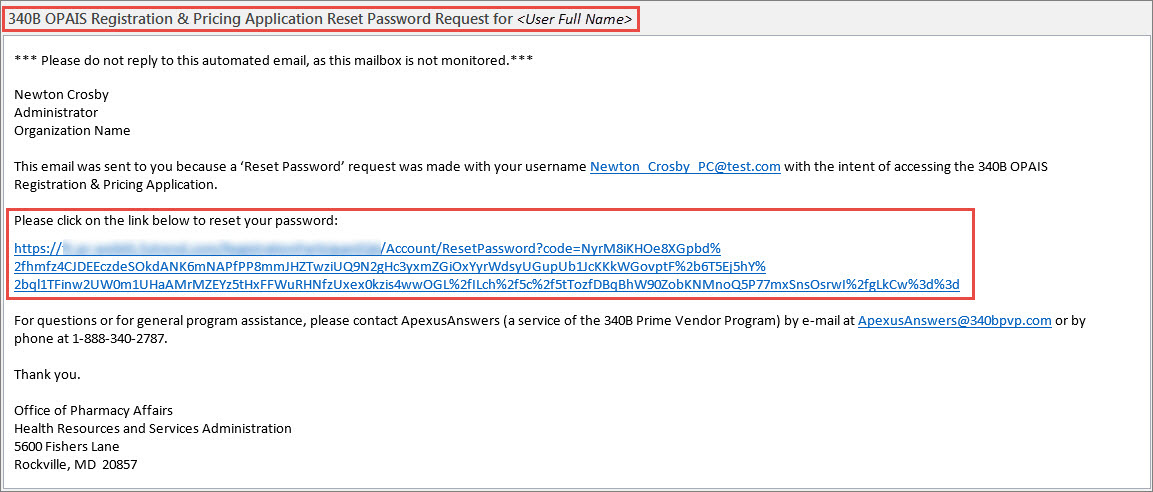
Task: Click Health Resources and Services Administration line
Action: pos(152,429)
